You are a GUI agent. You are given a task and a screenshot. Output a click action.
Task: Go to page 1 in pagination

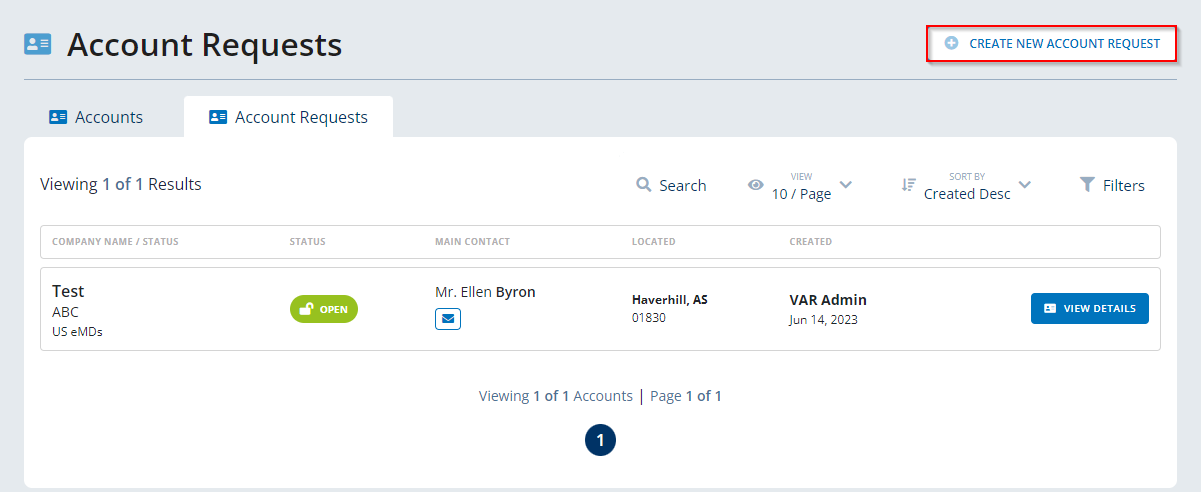click(600, 440)
